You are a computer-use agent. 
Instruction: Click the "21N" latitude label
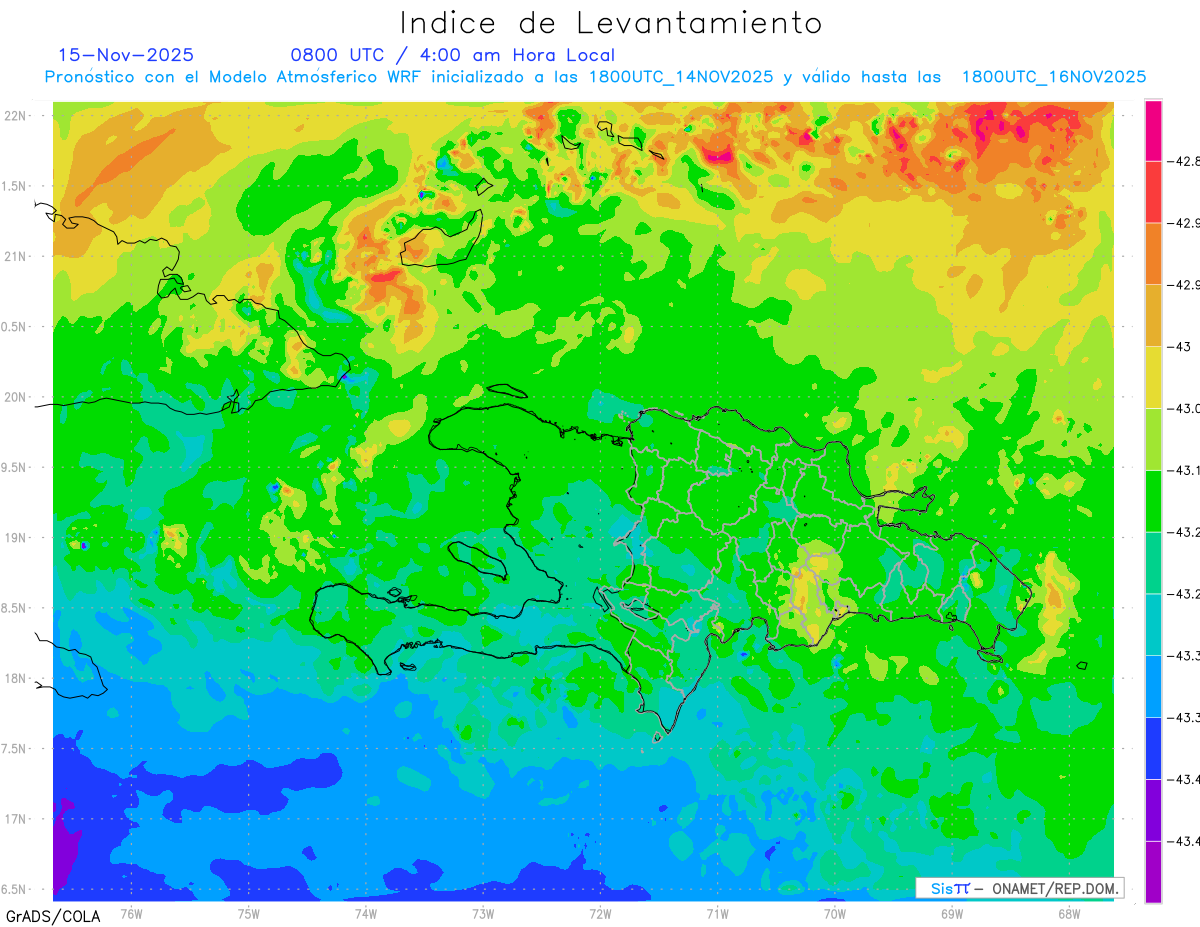click(x=16, y=257)
